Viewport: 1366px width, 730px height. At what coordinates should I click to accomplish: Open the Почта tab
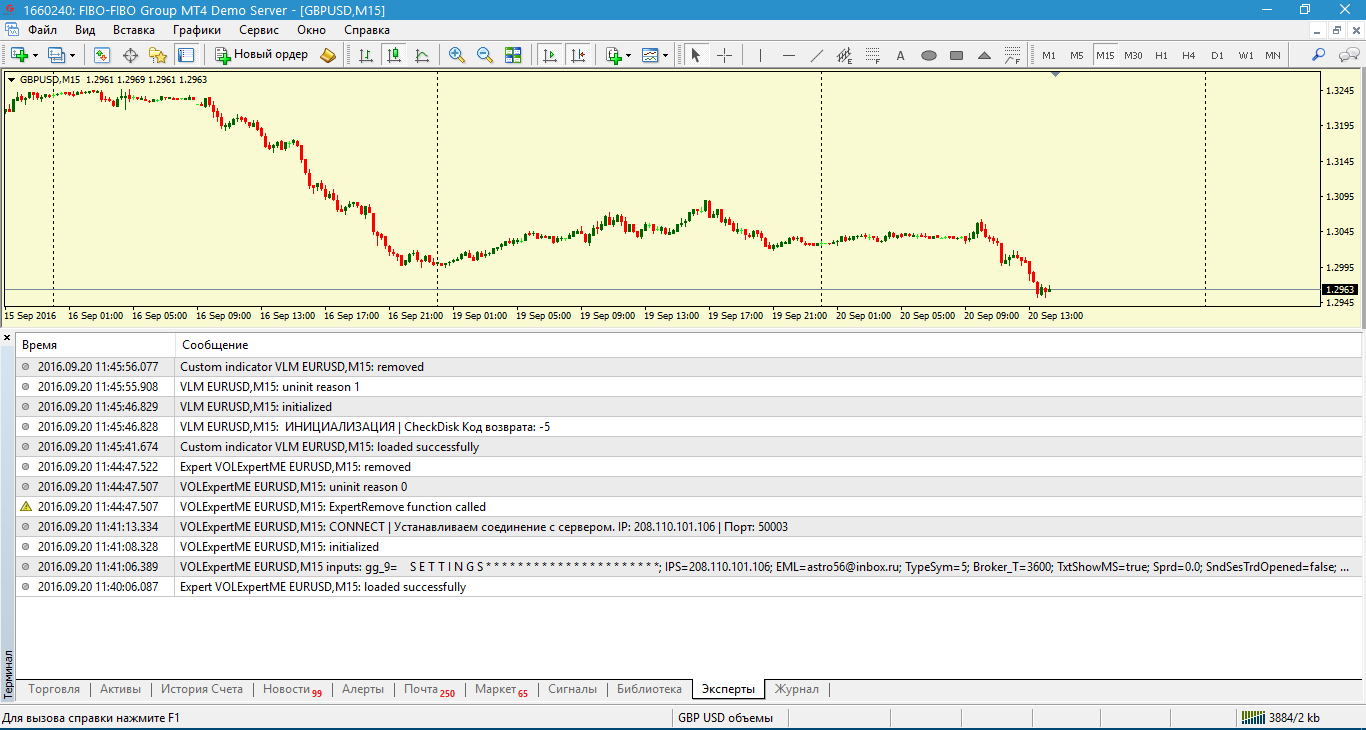click(429, 689)
